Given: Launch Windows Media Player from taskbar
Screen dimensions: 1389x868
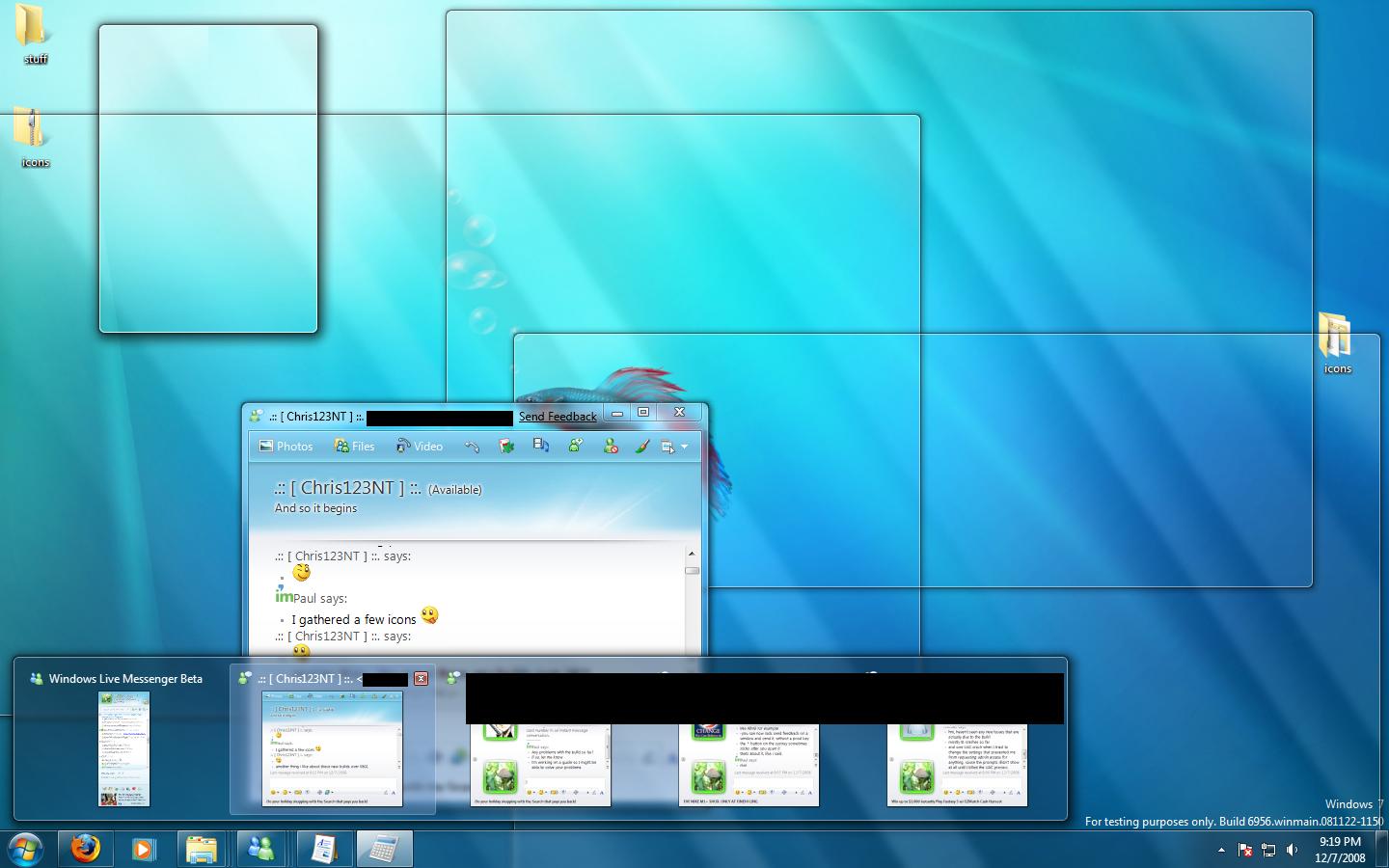Looking at the screenshot, I should click(144, 849).
